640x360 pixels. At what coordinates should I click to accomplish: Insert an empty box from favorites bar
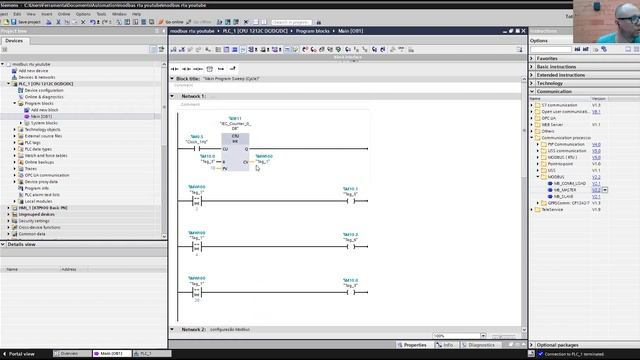coord(210,69)
